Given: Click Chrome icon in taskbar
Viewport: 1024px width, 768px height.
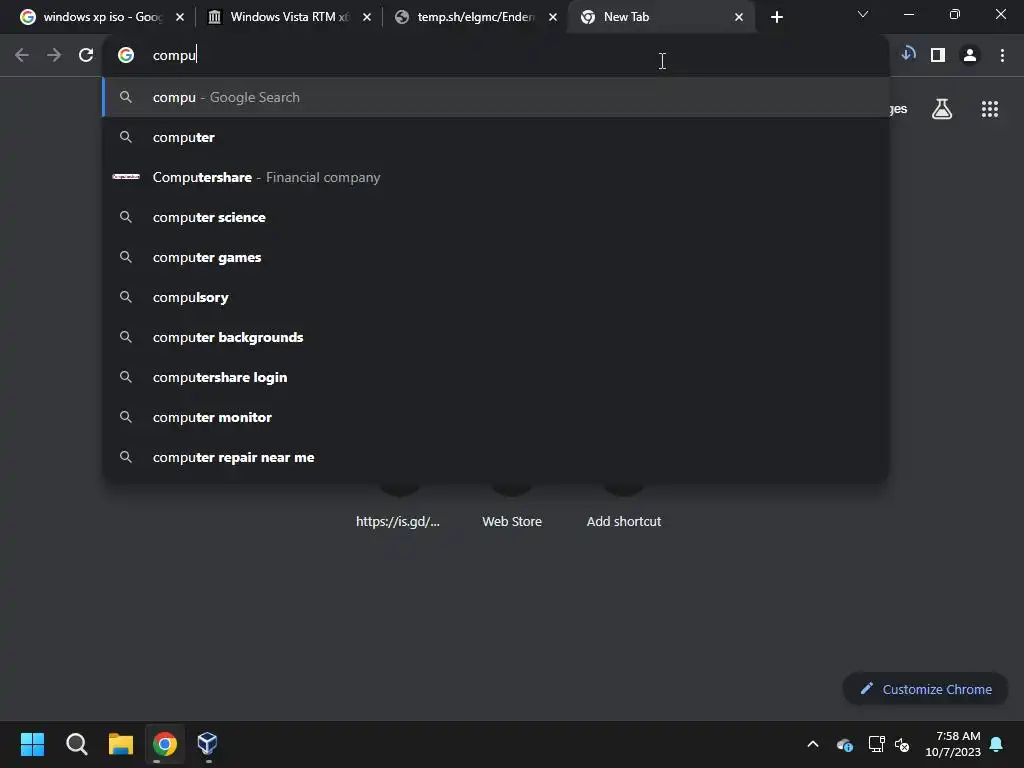Looking at the screenshot, I should (x=165, y=744).
